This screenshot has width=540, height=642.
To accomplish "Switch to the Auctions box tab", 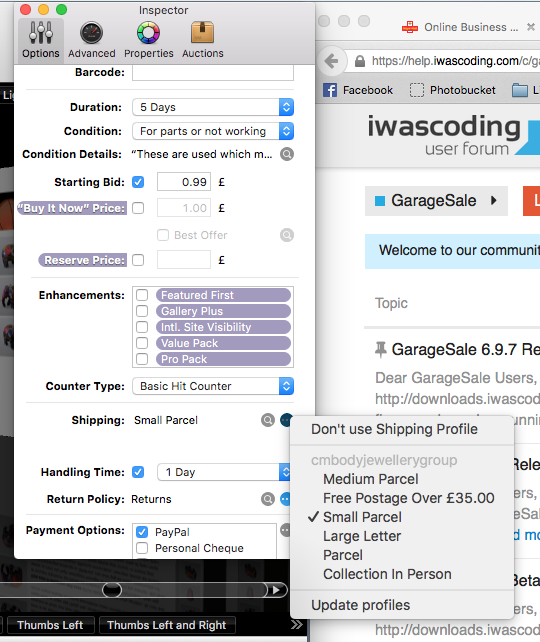I will pos(203,40).
